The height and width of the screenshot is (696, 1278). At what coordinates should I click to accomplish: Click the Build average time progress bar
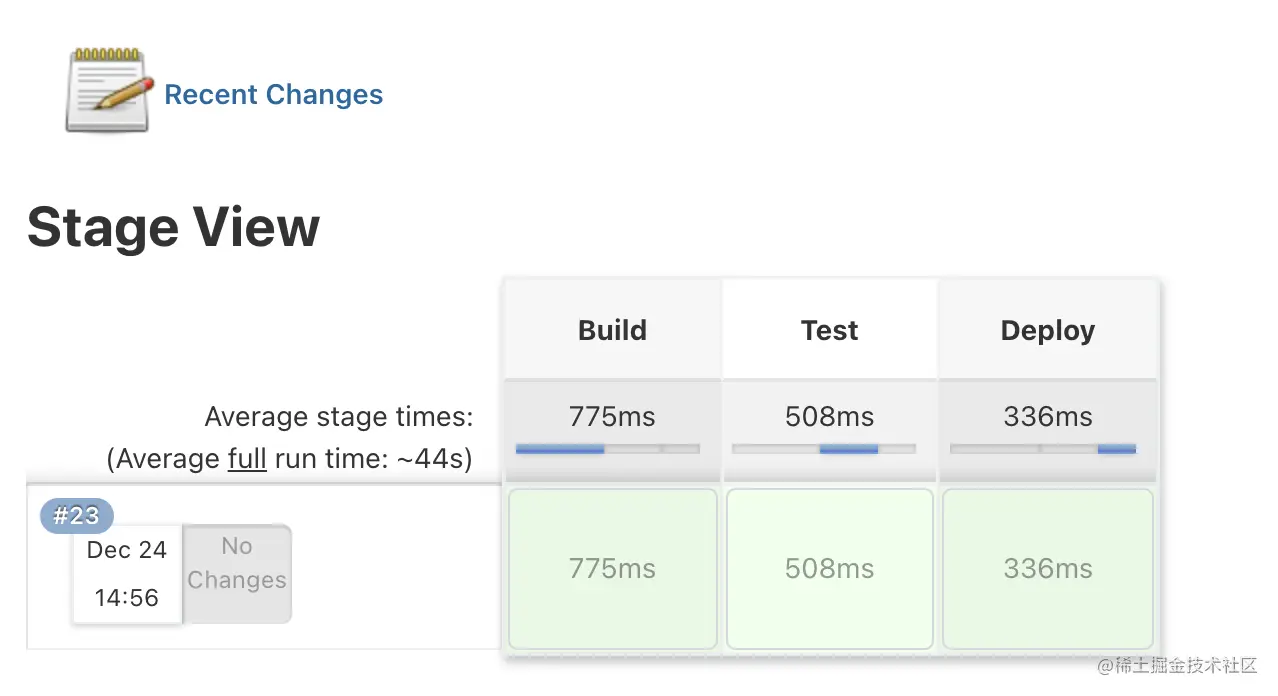(607, 449)
